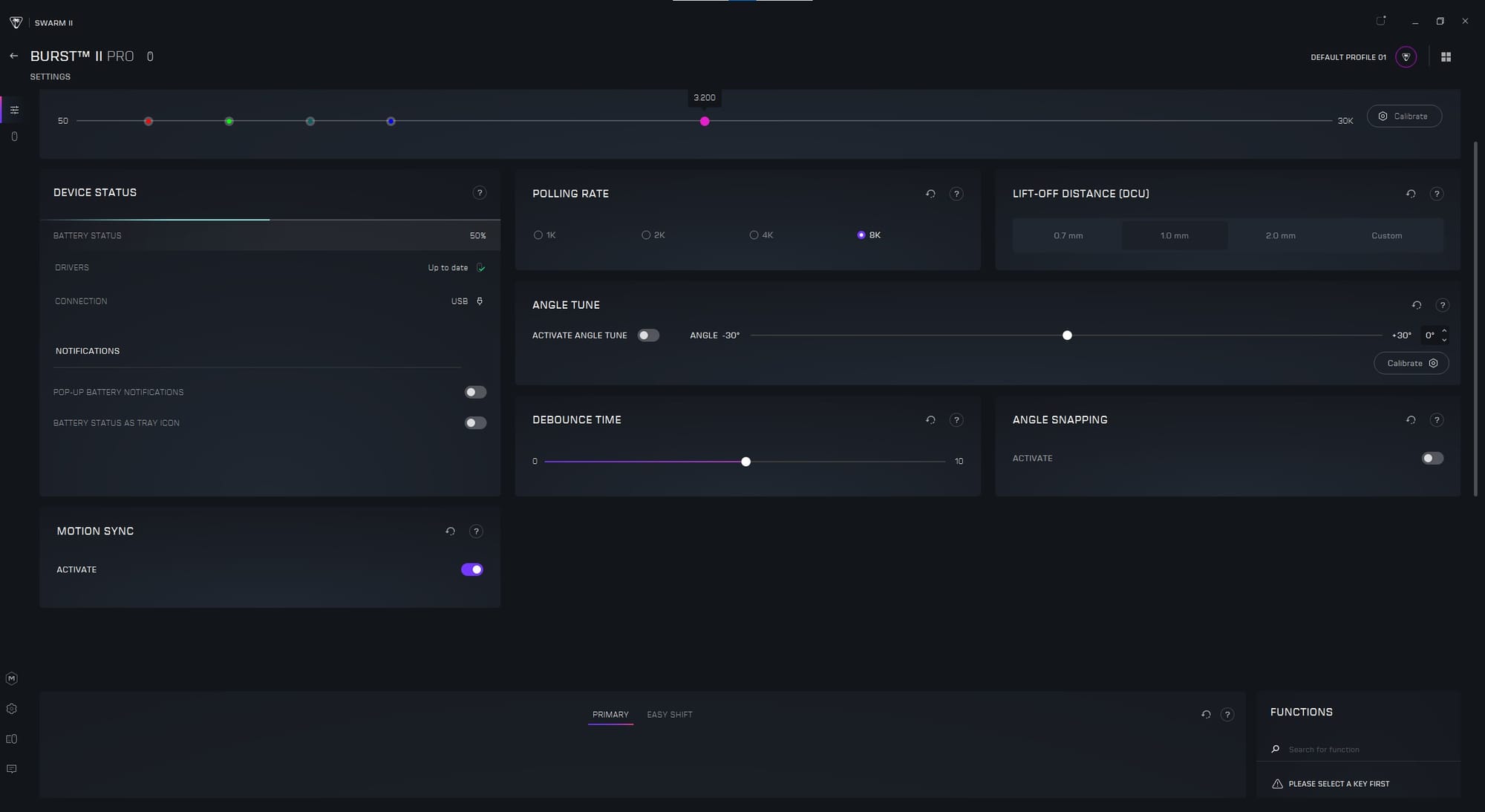Screen dimensions: 1485x812
Task: Select the 4K polling rate option
Action: tap(754, 235)
